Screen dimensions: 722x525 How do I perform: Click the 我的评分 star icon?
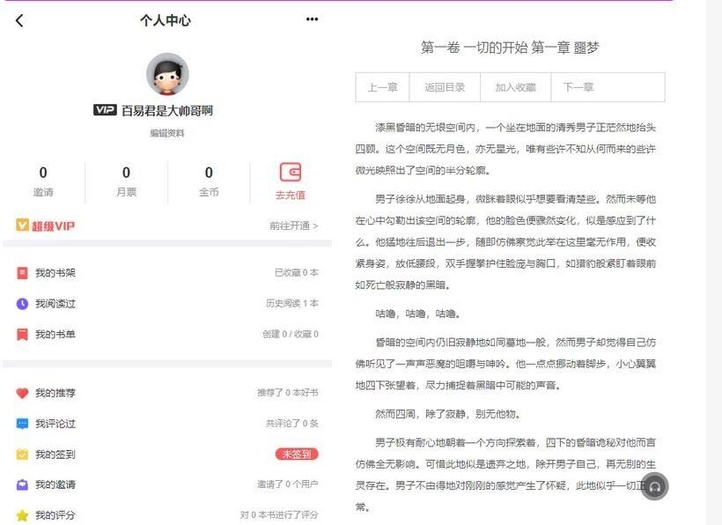(22, 515)
